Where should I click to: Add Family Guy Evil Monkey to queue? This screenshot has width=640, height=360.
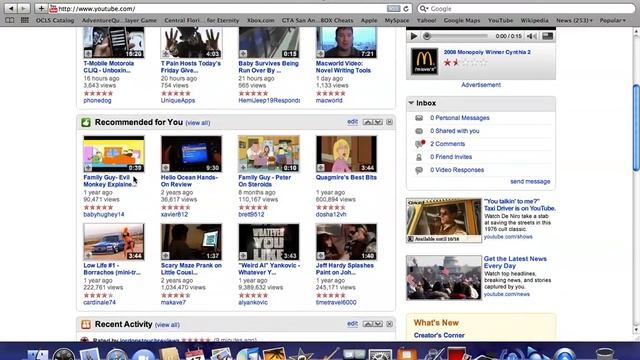coord(88,168)
